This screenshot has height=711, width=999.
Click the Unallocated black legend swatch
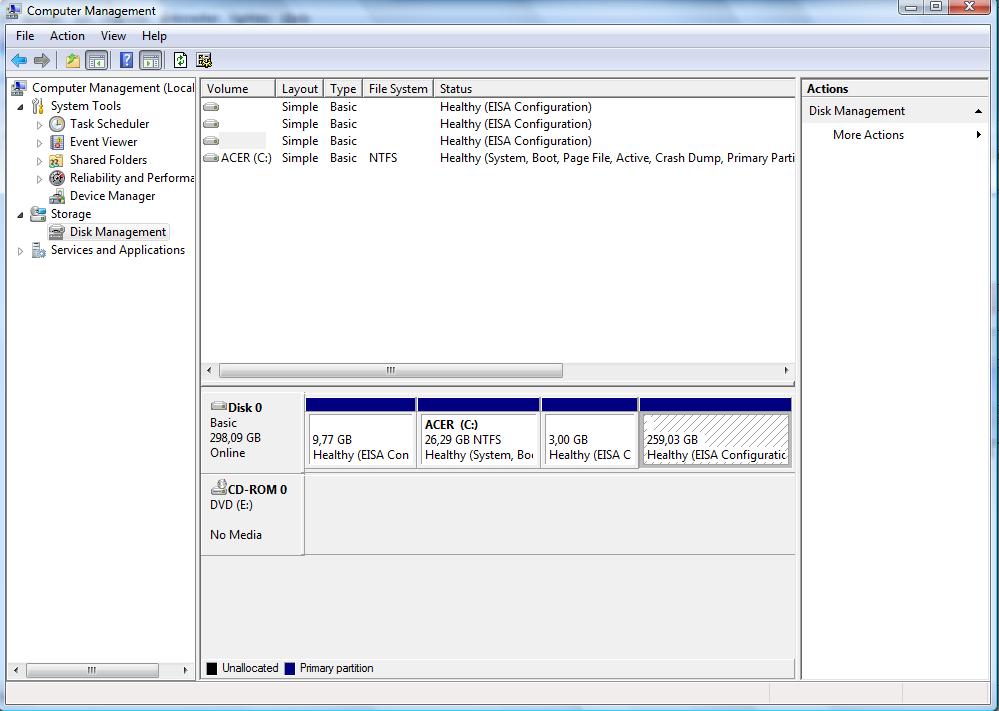212,668
